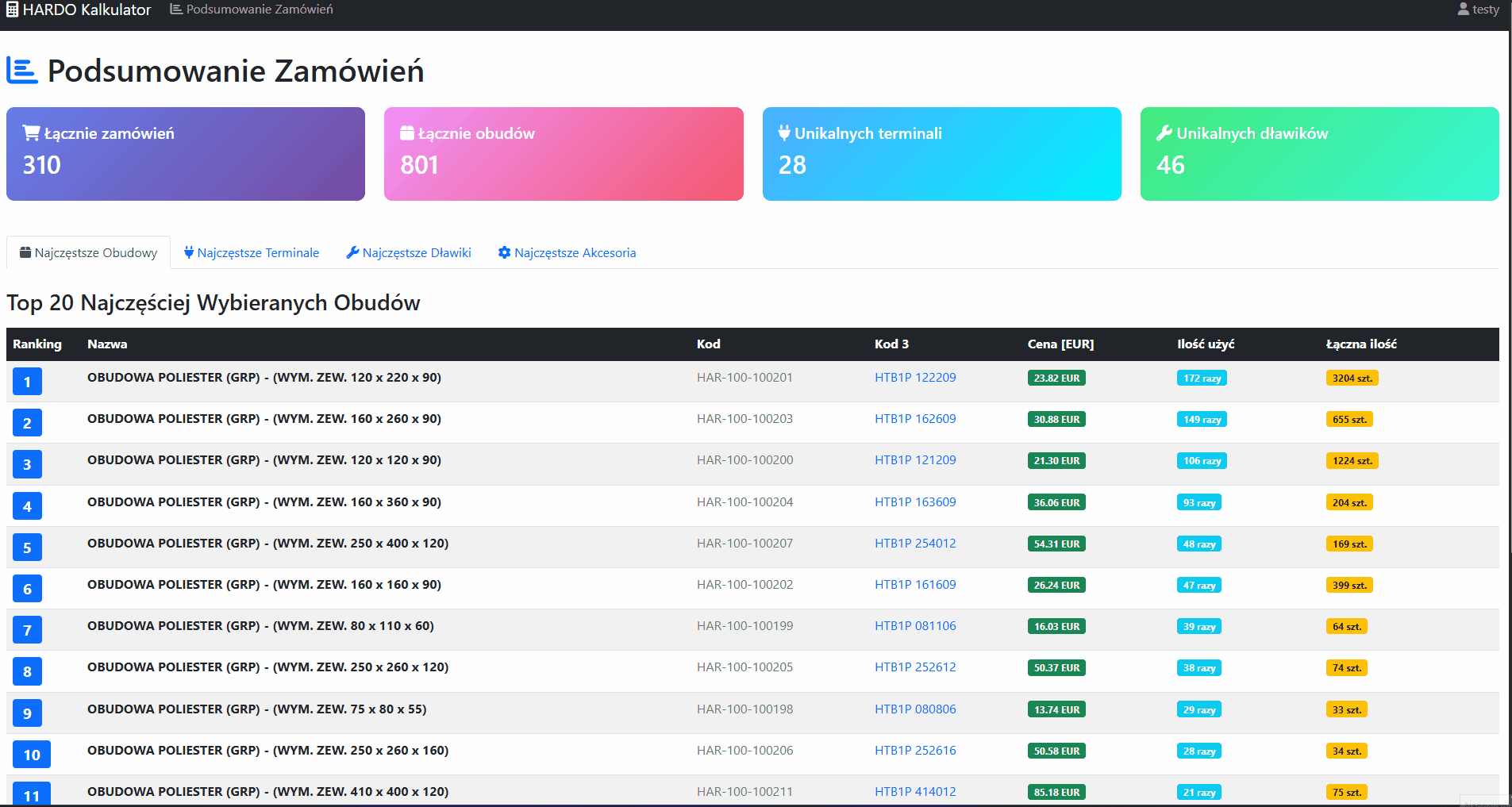Click the plug icon on Unikalnych terminali card

[x=784, y=133]
